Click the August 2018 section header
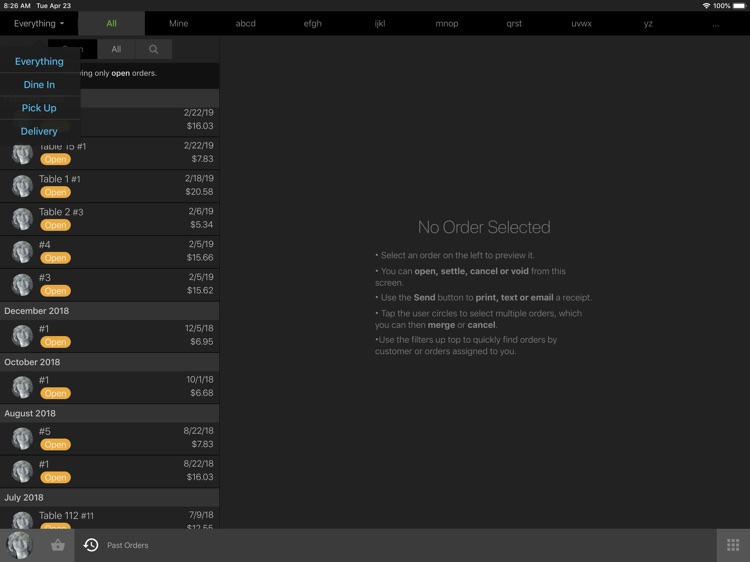Screen dimensions: 750x562 point(110,413)
